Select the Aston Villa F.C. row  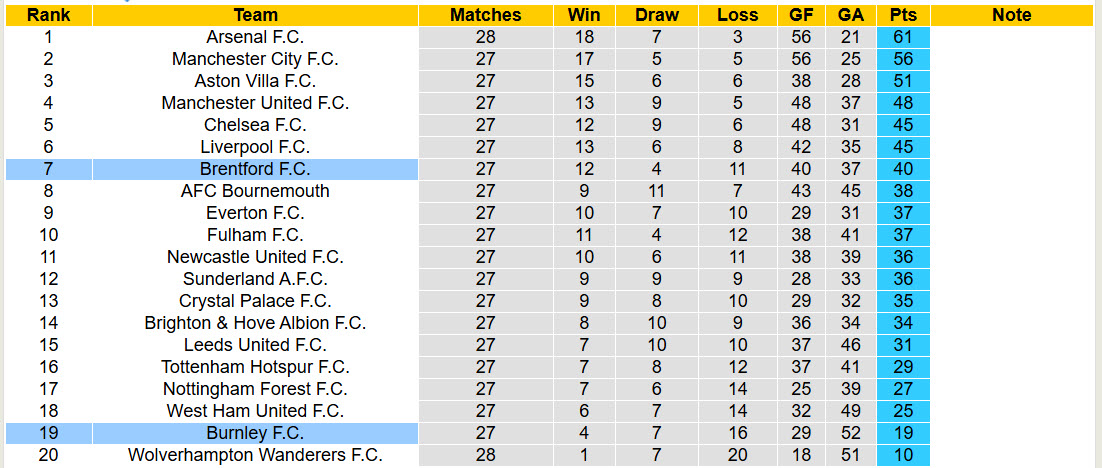click(255, 81)
